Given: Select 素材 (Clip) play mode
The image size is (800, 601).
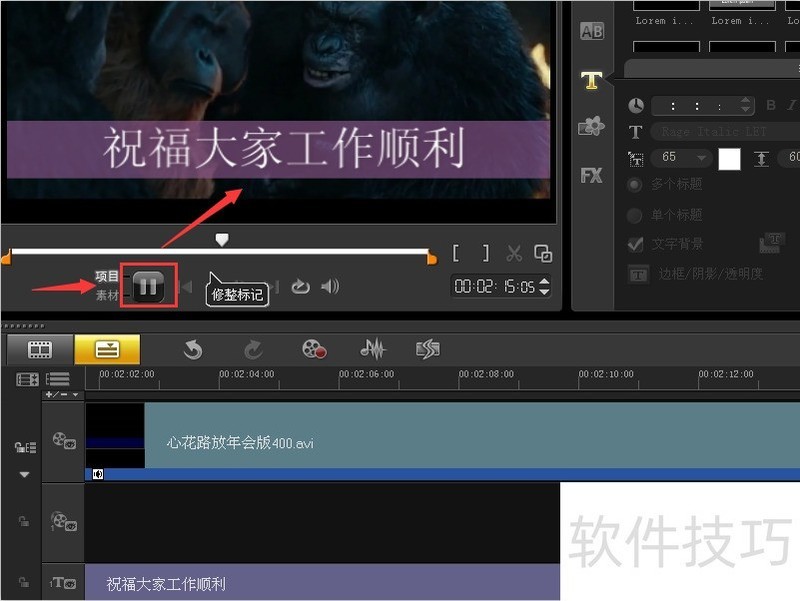Looking at the screenshot, I should 107,295.
